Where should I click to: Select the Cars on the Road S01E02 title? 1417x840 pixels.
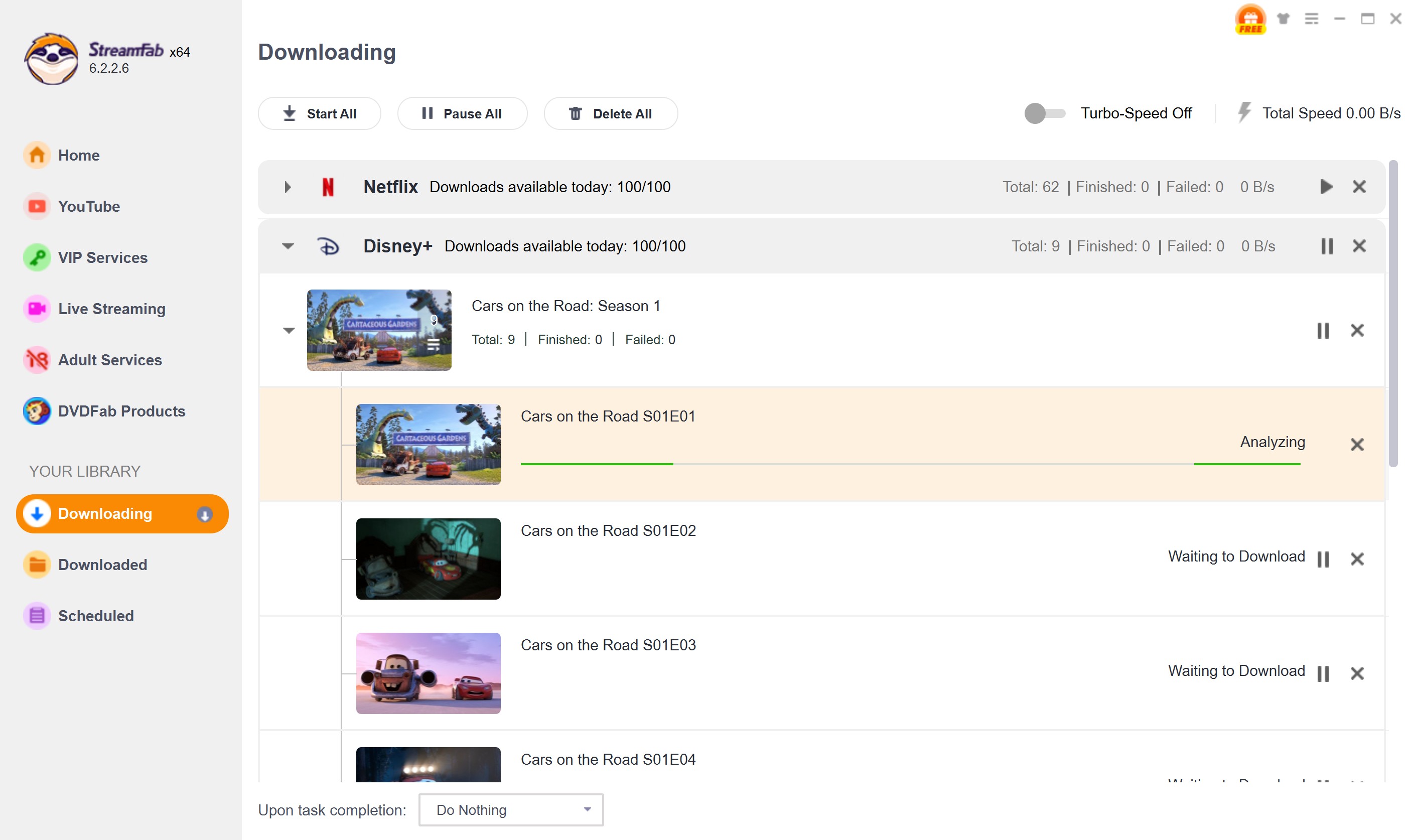coord(608,531)
